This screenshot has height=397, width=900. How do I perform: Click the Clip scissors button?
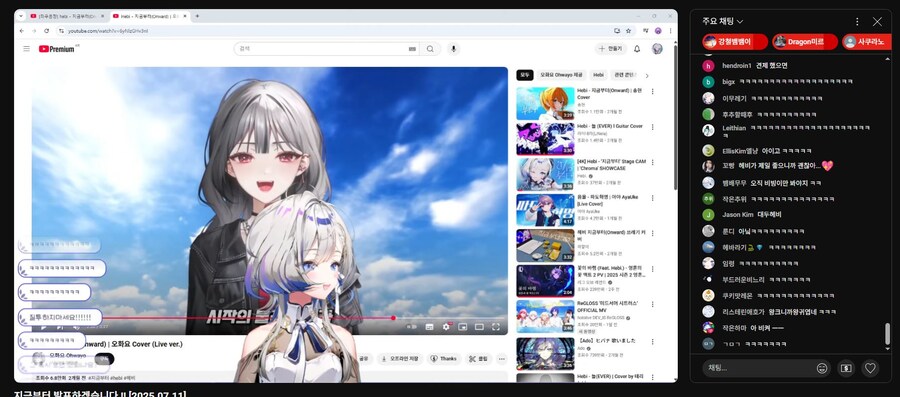(479, 359)
